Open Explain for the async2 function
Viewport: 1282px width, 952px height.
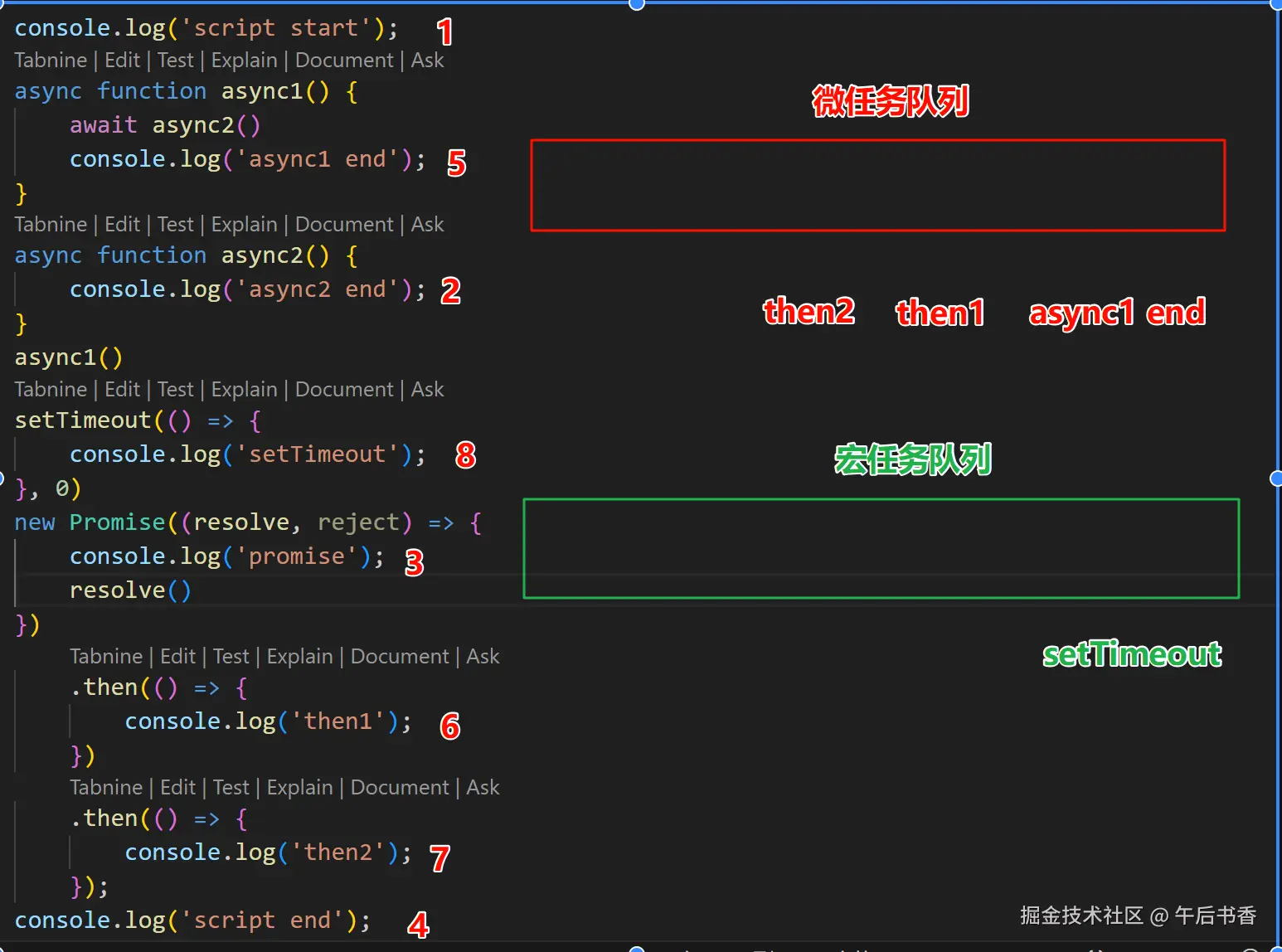[x=244, y=224]
